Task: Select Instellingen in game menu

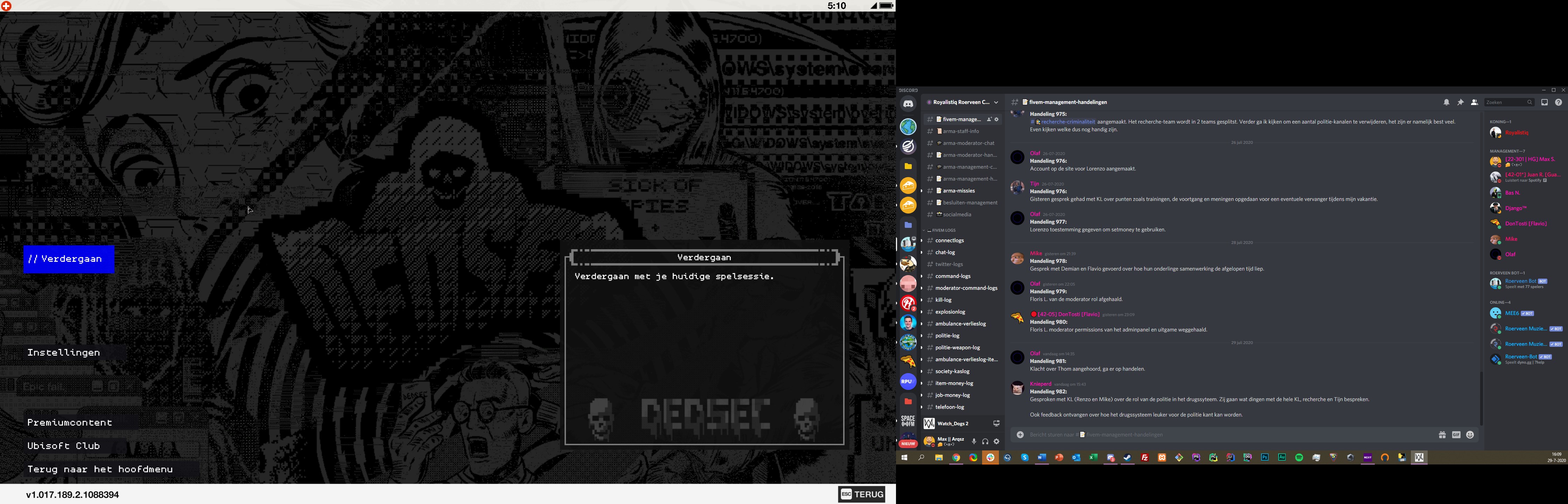Action: click(63, 352)
